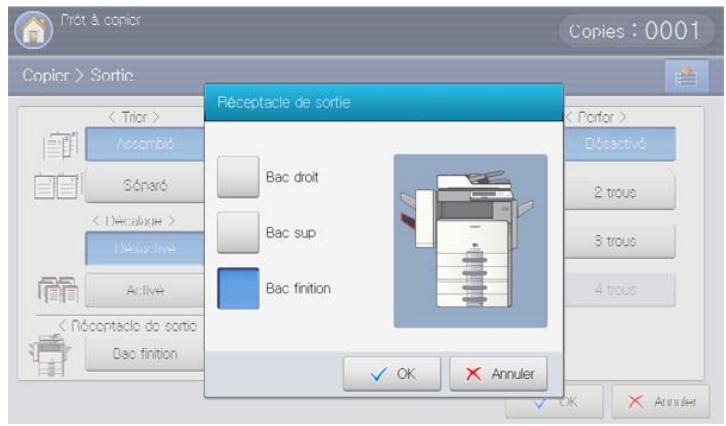
Task: Click the collated pages icon beside Assemblé
Action: point(60,145)
